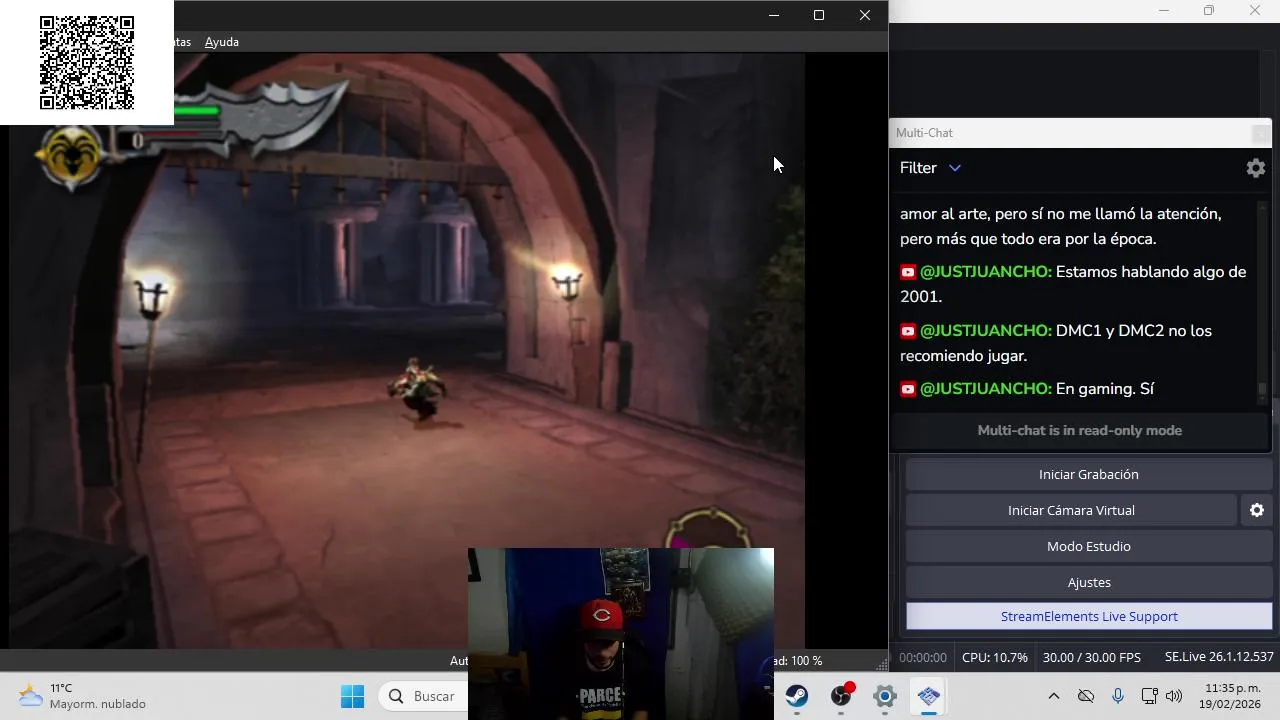Open network tray icon
The width and height of the screenshot is (1280, 720).
pyautogui.click(x=1149, y=696)
